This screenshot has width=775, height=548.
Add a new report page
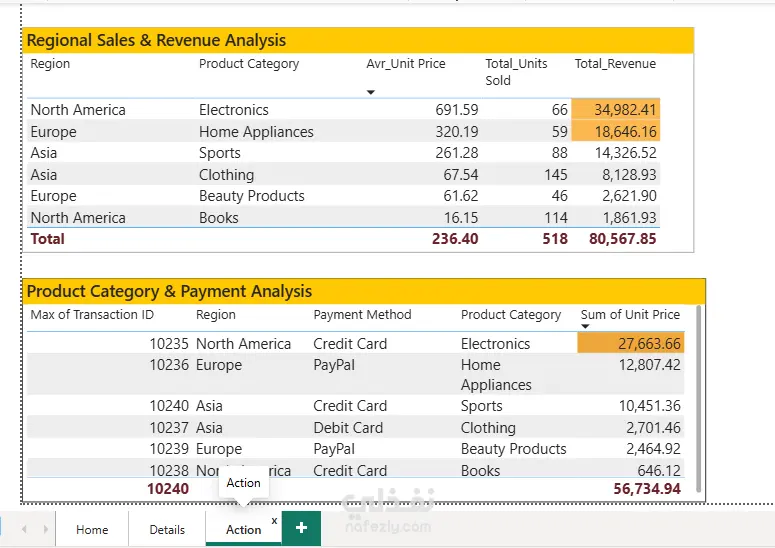[x=301, y=528]
